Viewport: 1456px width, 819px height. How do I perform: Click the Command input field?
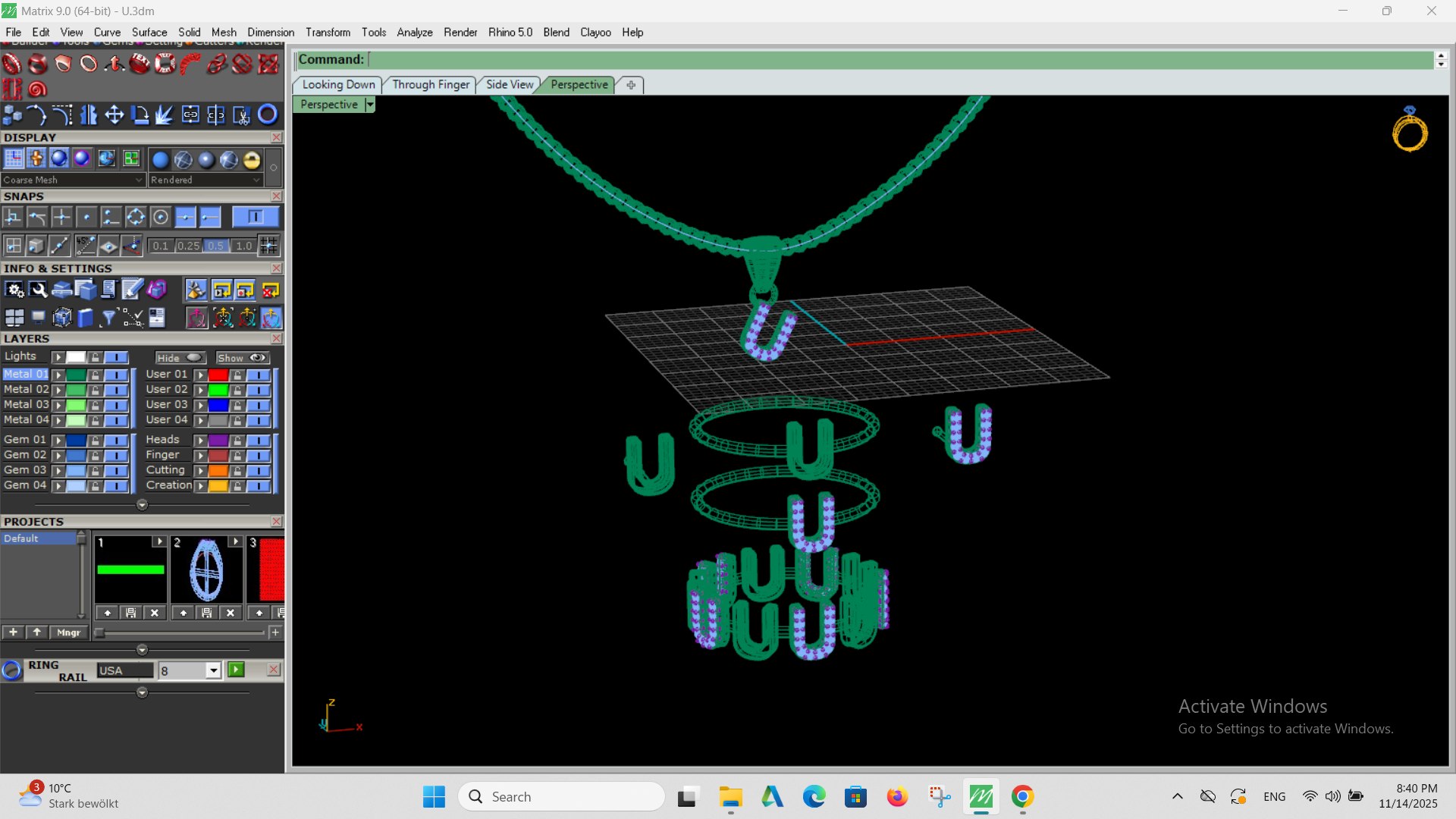click(x=900, y=59)
